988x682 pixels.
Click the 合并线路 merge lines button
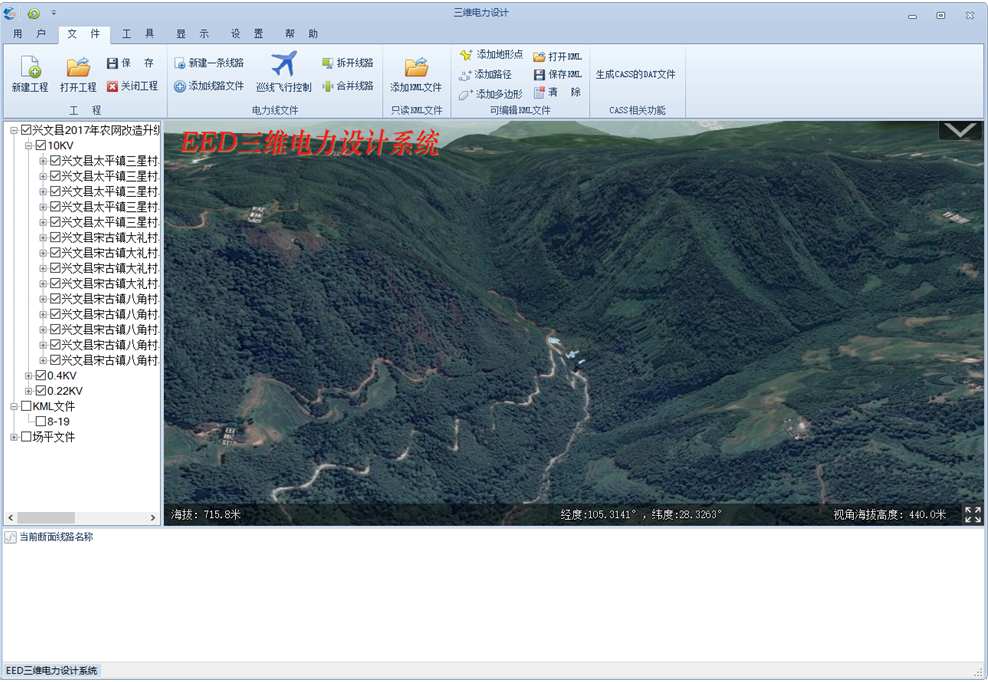click(347, 87)
